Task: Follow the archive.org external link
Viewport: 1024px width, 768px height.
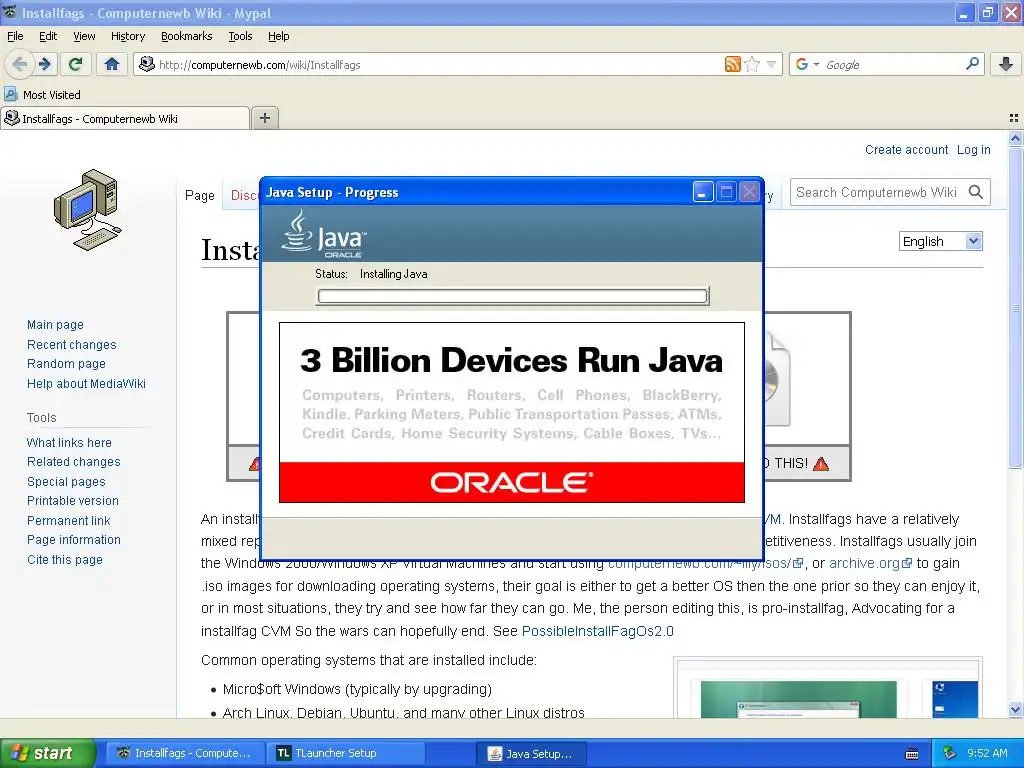Action: pos(870,563)
